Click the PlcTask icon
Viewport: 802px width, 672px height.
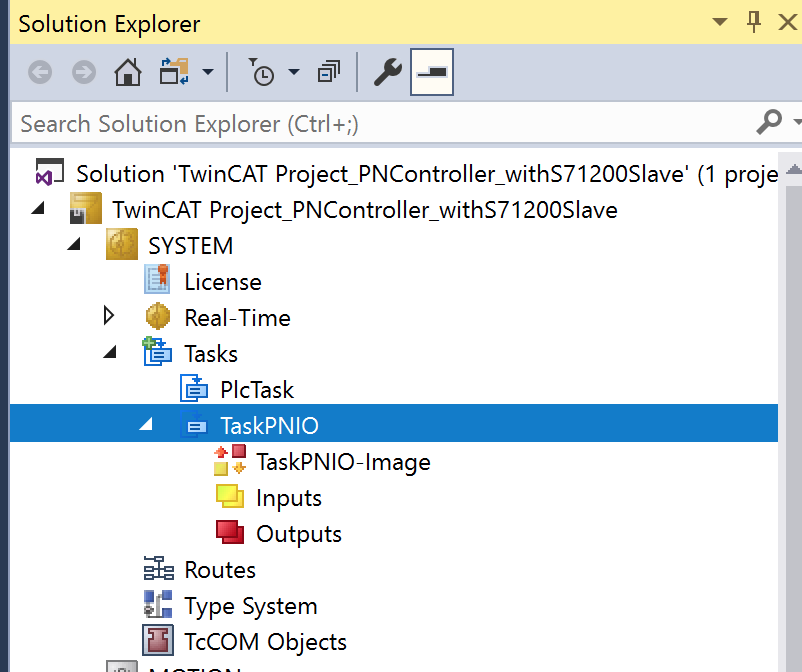click(x=194, y=388)
